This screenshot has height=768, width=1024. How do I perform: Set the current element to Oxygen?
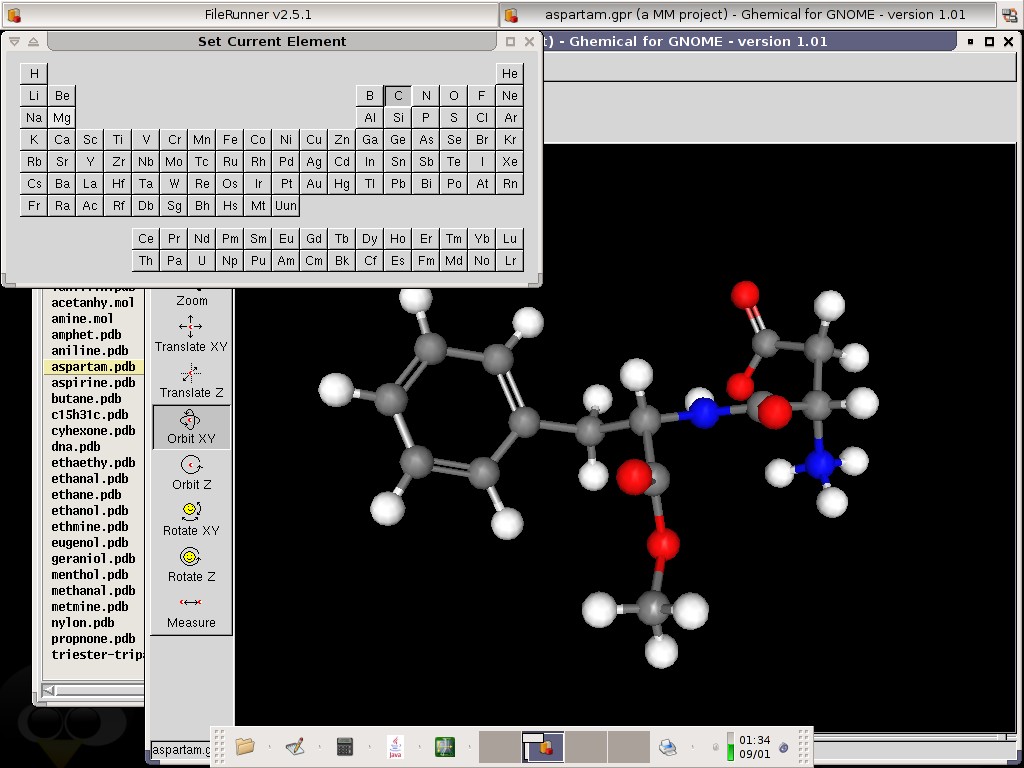click(x=454, y=96)
